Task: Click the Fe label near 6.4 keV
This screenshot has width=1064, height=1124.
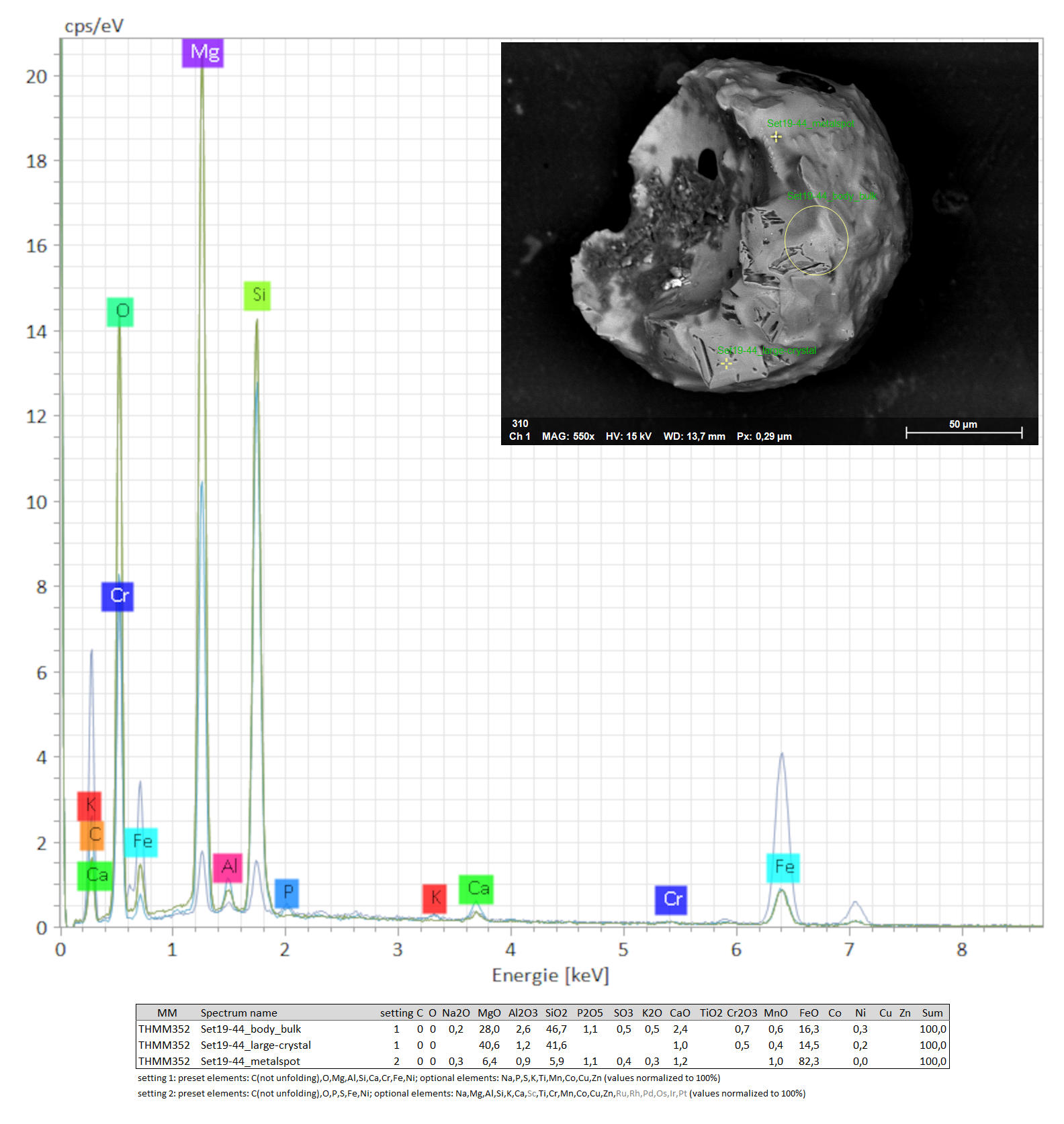Action: pyautogui.click(x=783, y=868)
